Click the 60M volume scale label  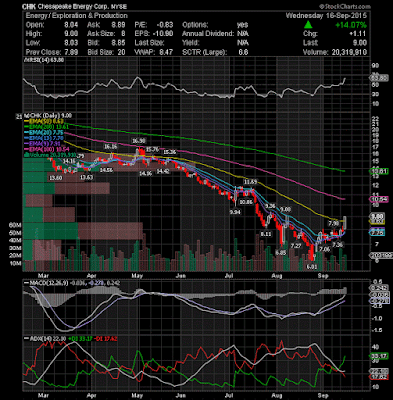[x=16, y=225]
